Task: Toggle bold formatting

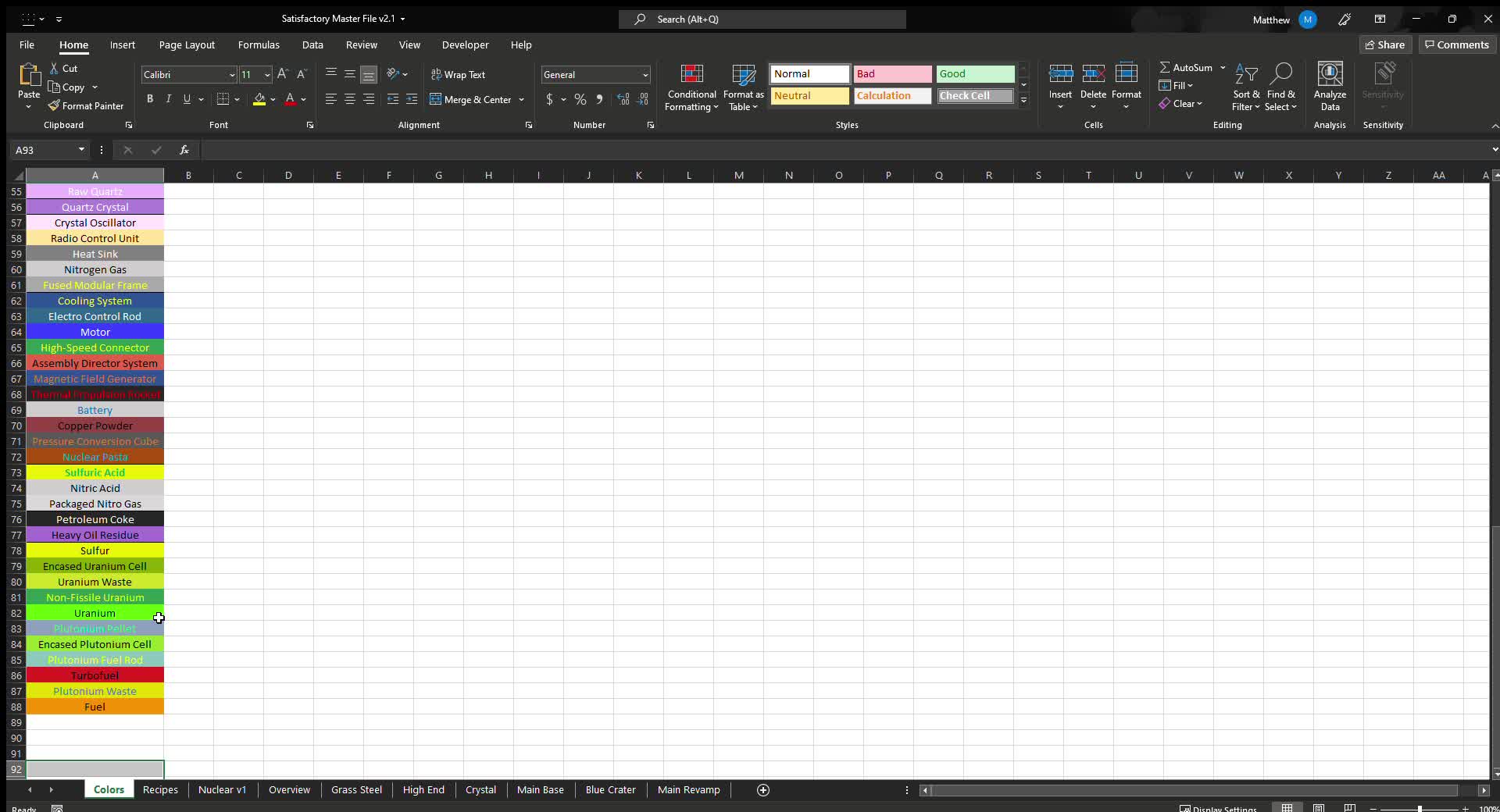Action: [x=150, y=99]
